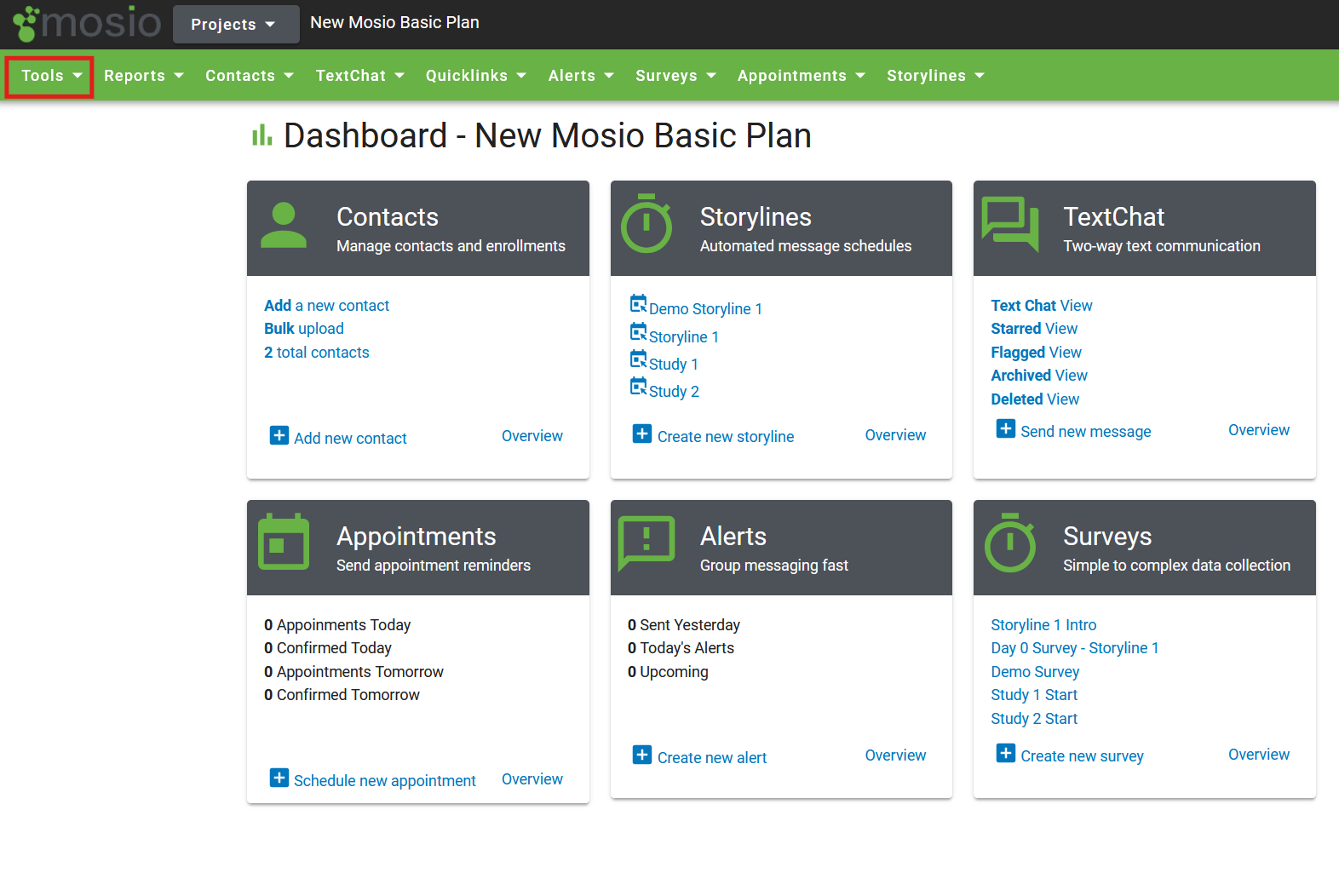Click the calendar icon next to Study 2
Viewport: 1339px width, 896px height.
[638, 386]
